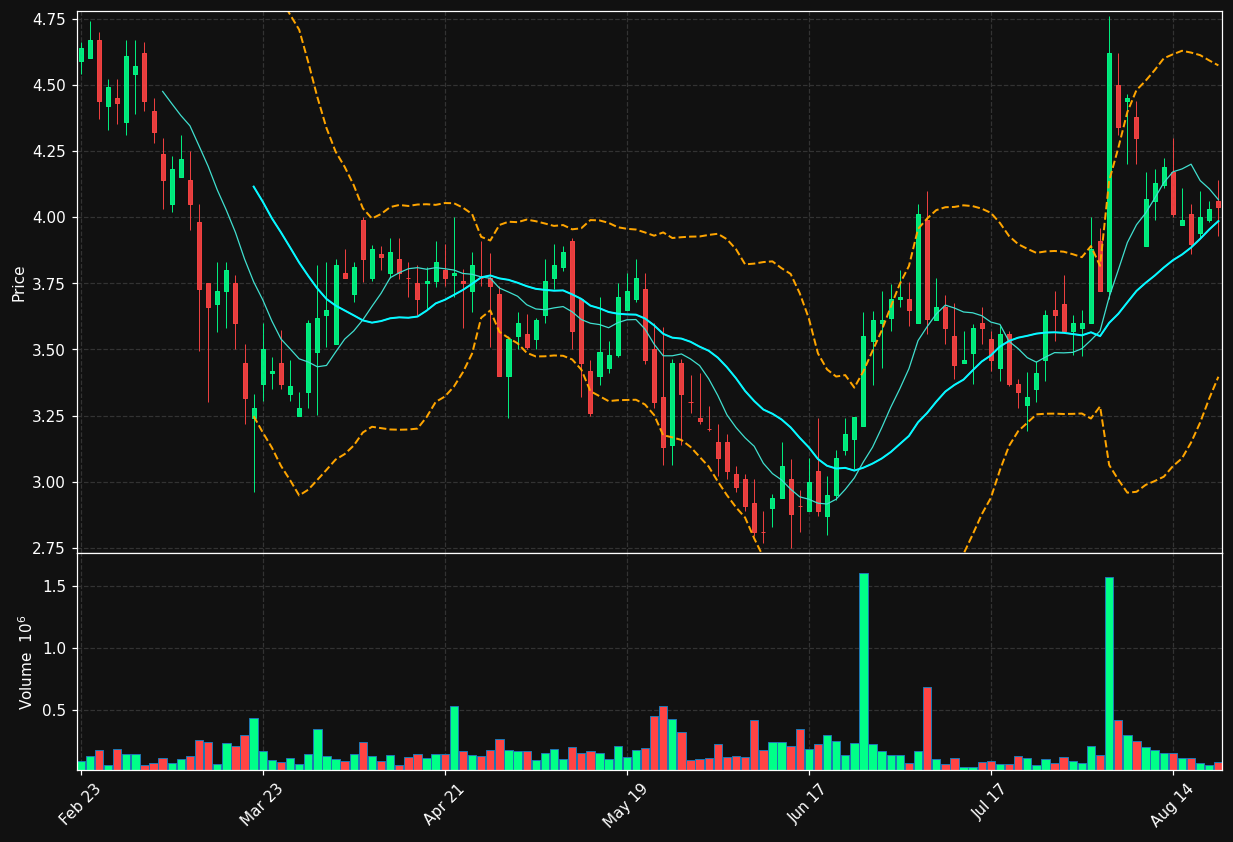1233x842 pixels.
Task: Click the 4.25 price axis value
Action: tap(51, 152)
